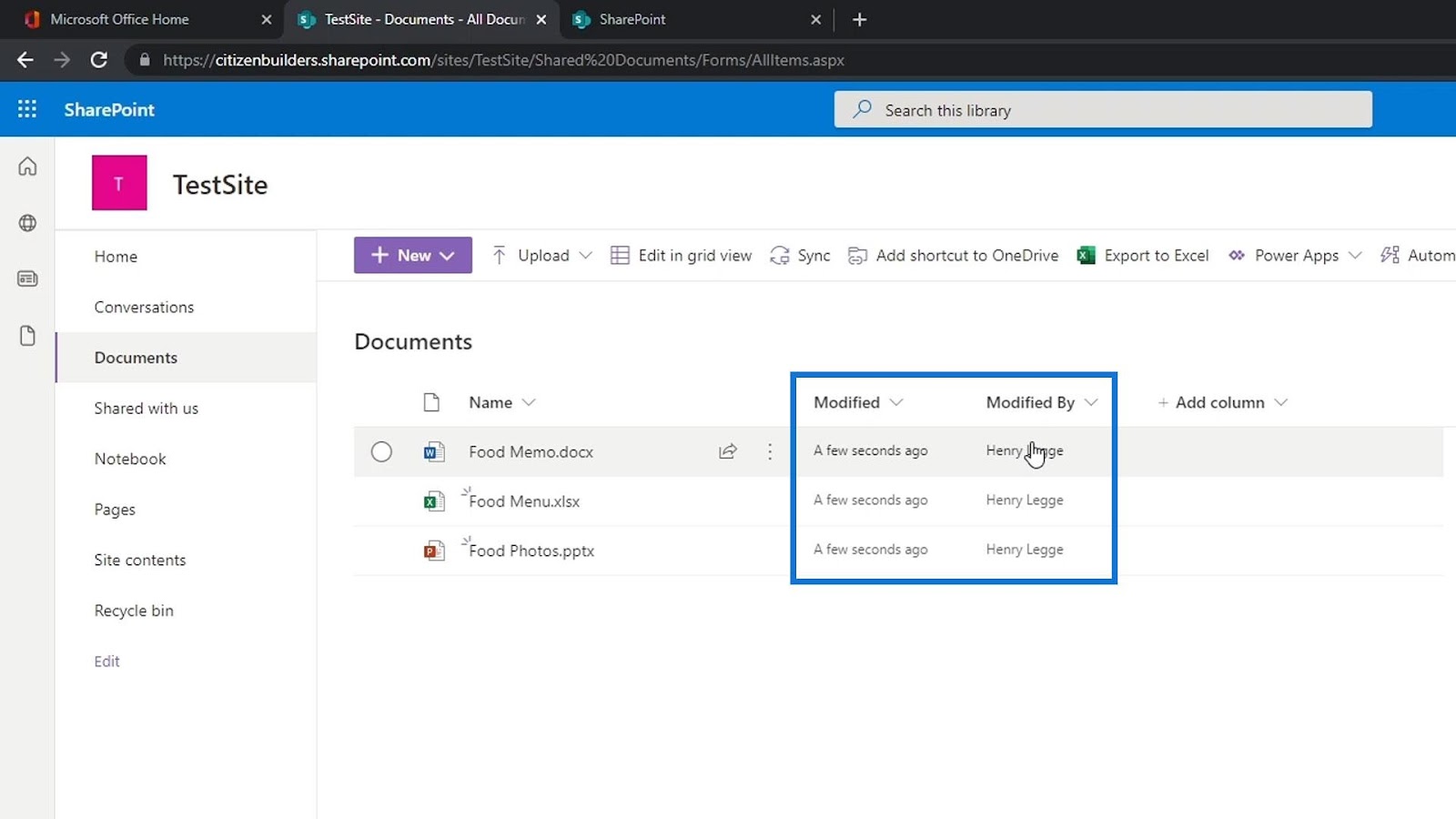Open Conversations in site navigation
The height and width of the screenshot is (819, 1456).
(144, 307)
